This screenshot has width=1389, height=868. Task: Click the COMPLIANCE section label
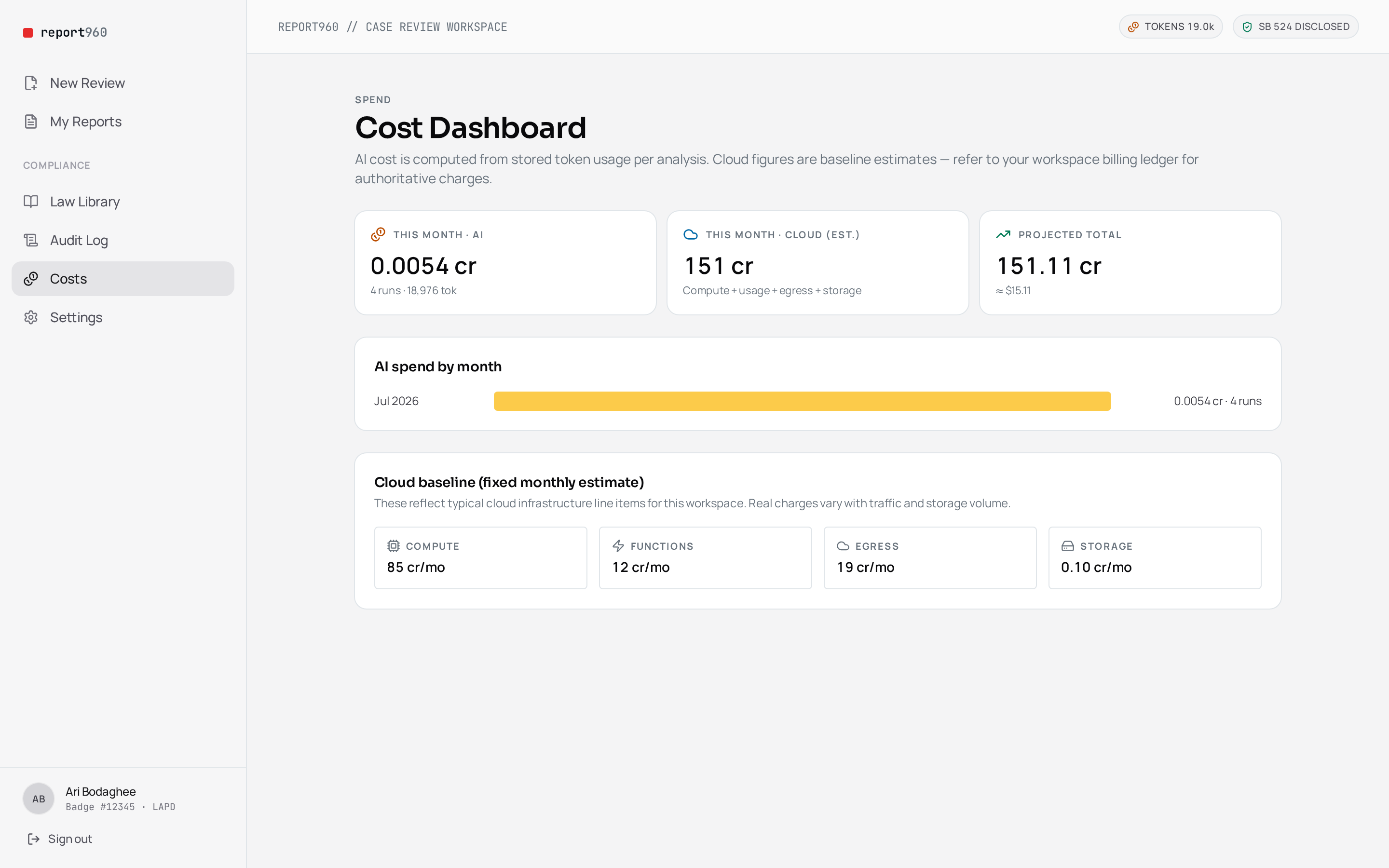57,165
